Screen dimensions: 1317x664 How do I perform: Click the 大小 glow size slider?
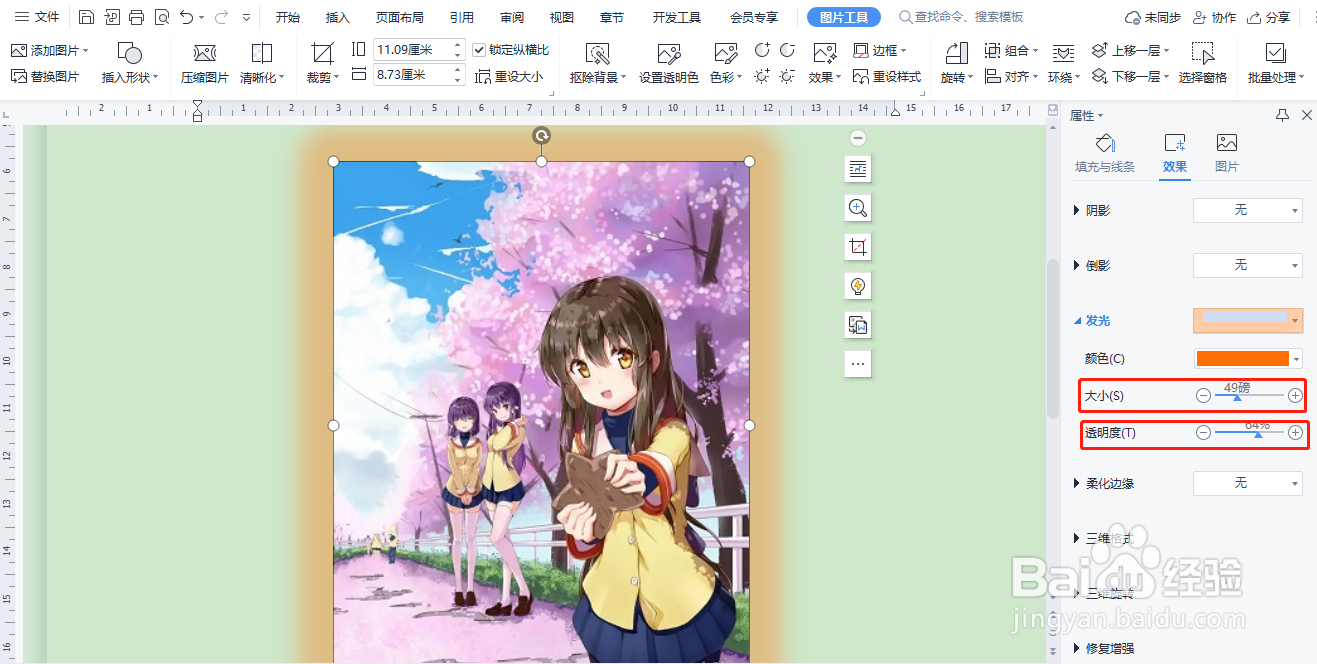click(x=1249, y=396)
